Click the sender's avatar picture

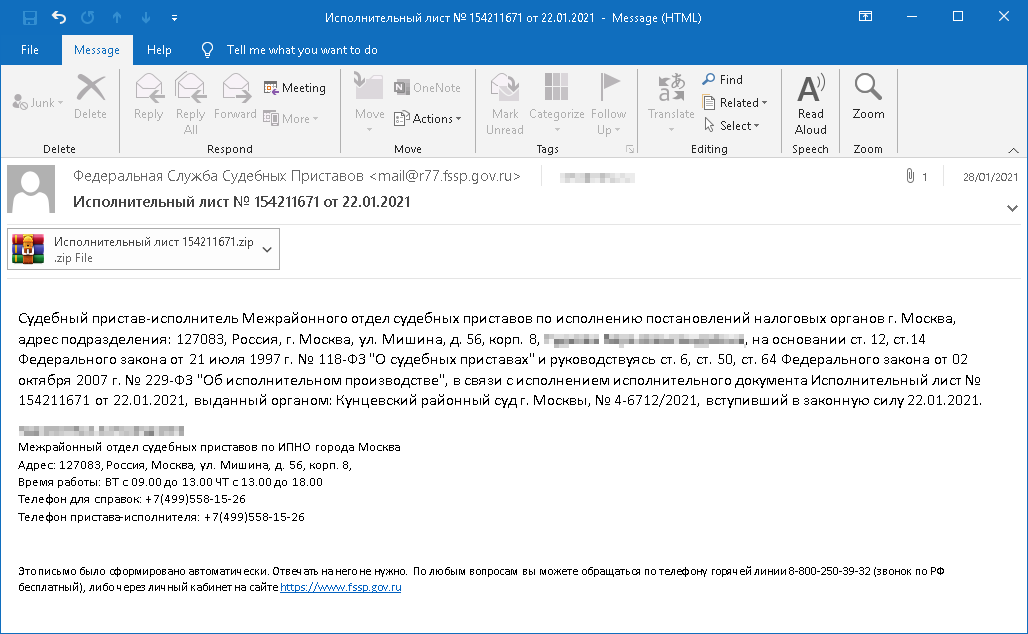31,189
